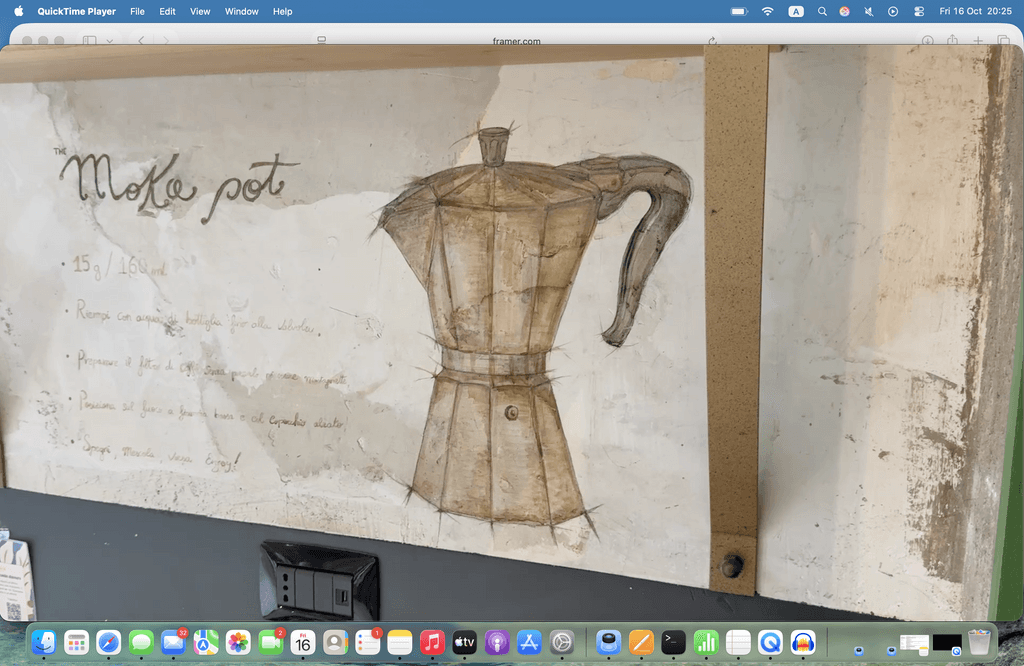Expand the sidebar chevron in Safari window

tap(110, 40)
